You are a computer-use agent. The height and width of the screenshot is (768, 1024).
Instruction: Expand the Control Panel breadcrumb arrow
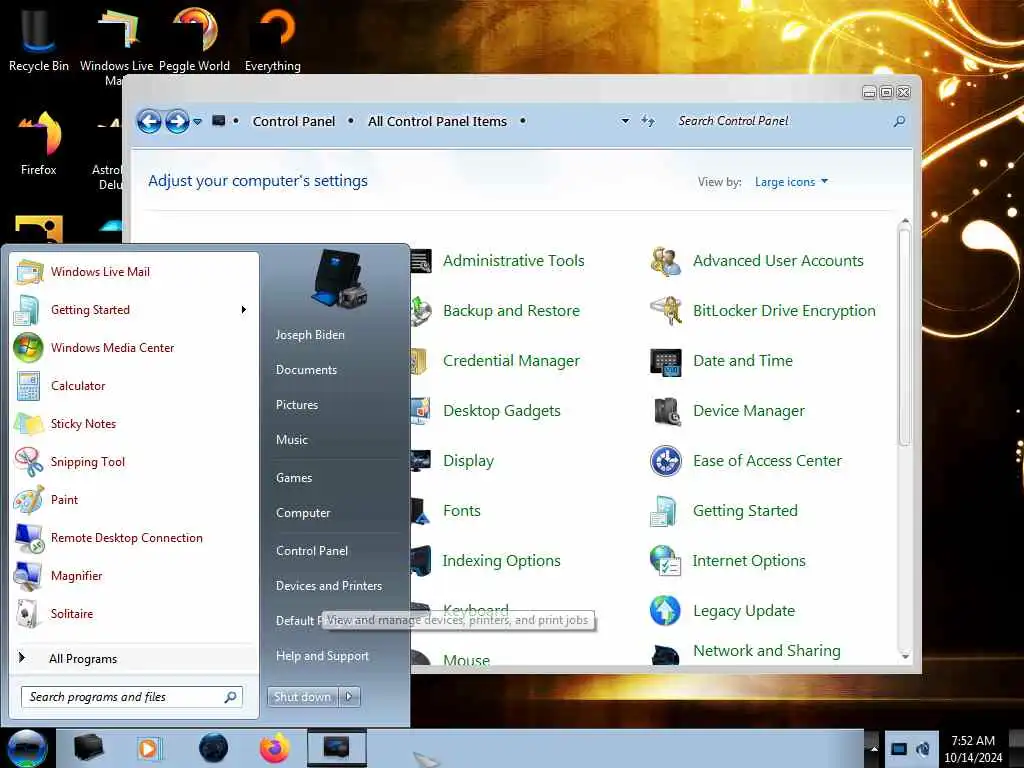pyautogui.click(x=351, y=121)
